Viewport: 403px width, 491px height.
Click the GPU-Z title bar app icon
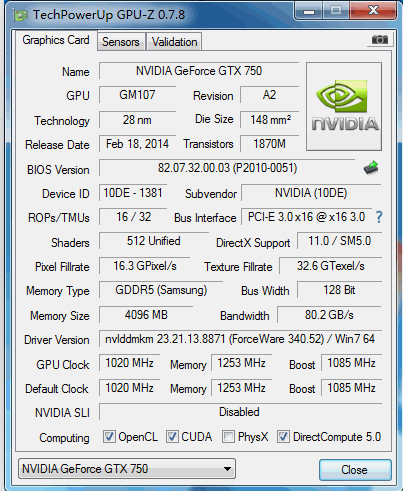(20, 15)
